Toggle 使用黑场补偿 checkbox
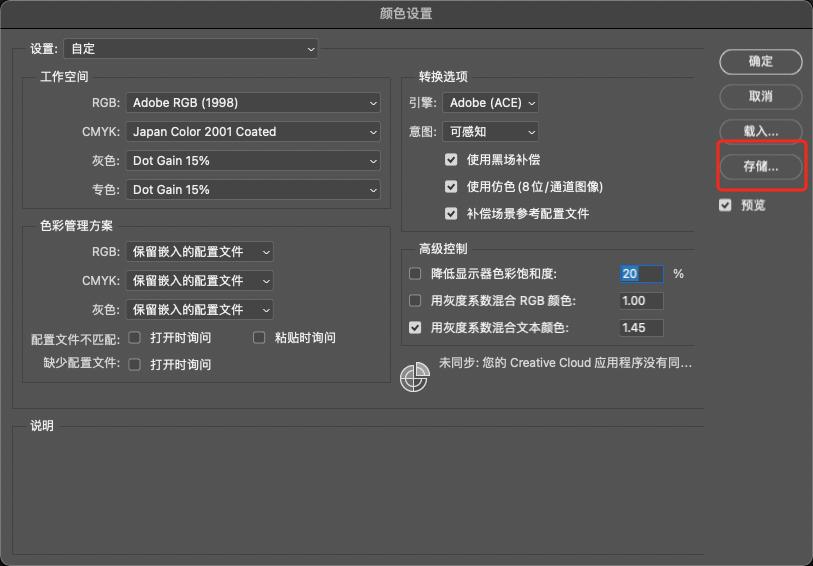This screenshot has height=566, width=813. click(x=451, y=159)
